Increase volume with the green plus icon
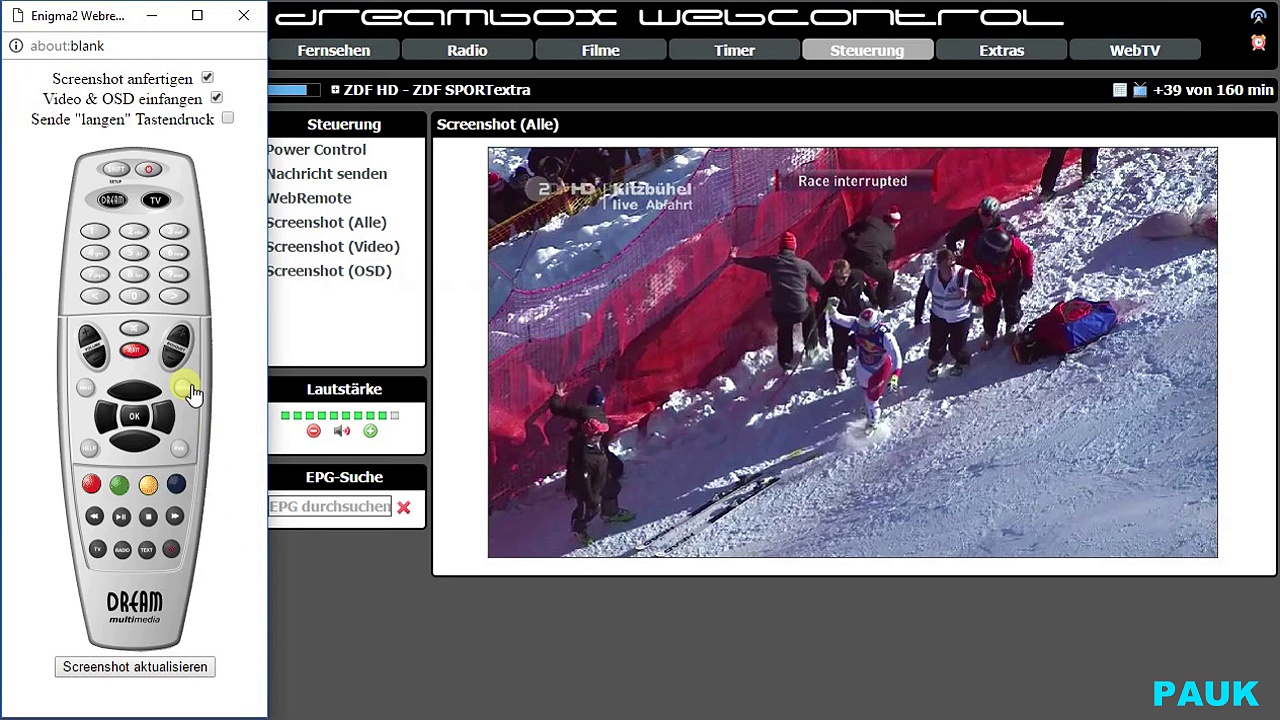This screenshot has height=720, width=1280. coord(370,431)
